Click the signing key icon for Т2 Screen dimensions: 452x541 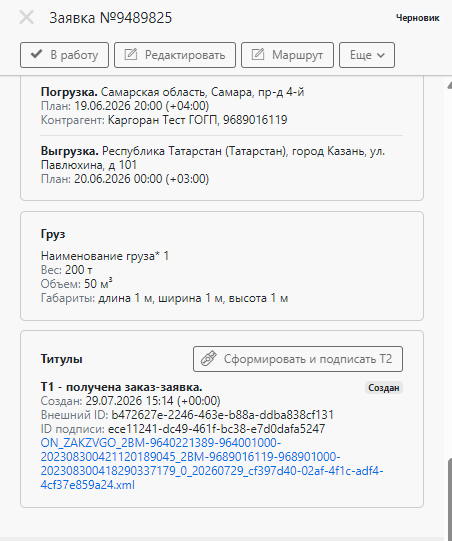(209, 359)
